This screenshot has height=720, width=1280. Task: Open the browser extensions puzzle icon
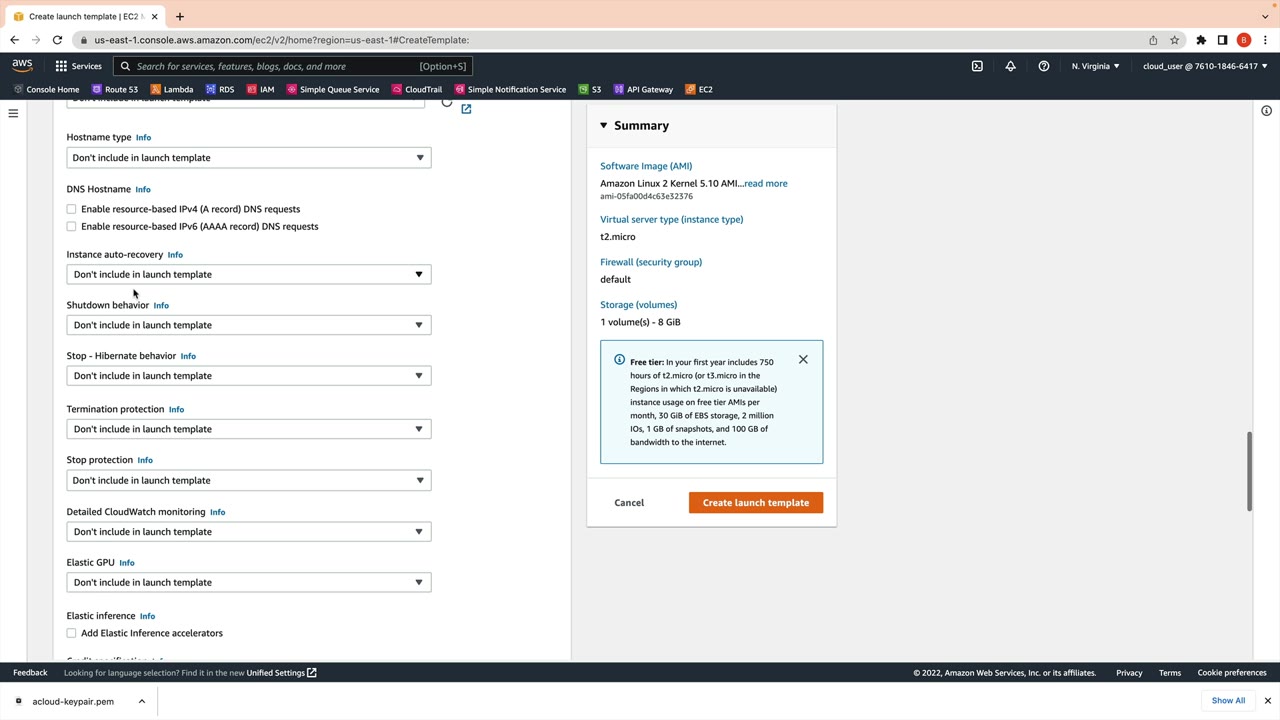point(1201,40)
